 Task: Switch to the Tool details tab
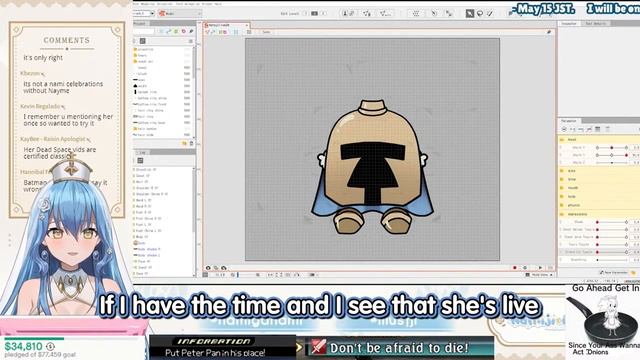(596, 24)
